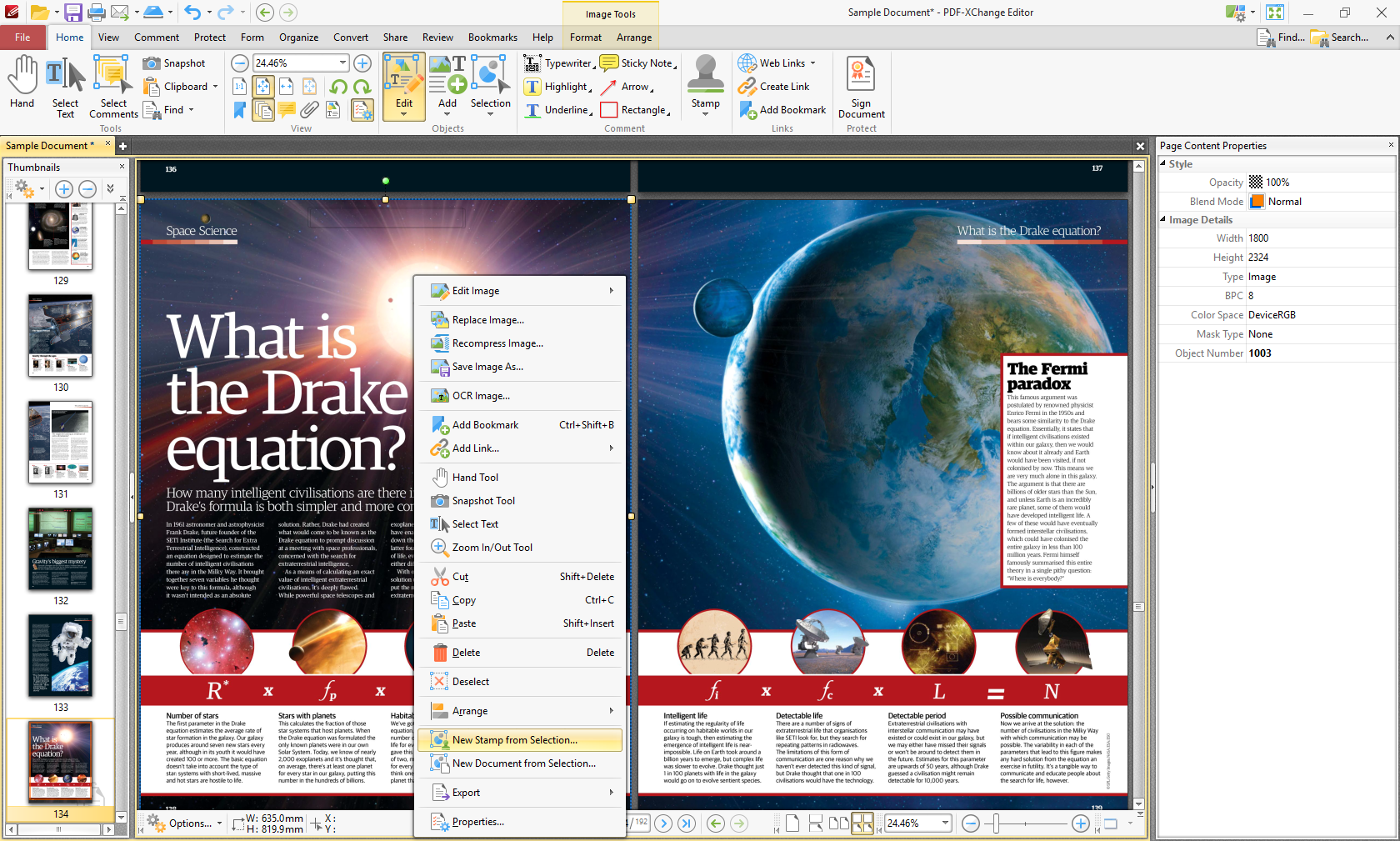The image size is (1400, 841).
Task: Select the Snapshot tool
Action: [177, 63]
